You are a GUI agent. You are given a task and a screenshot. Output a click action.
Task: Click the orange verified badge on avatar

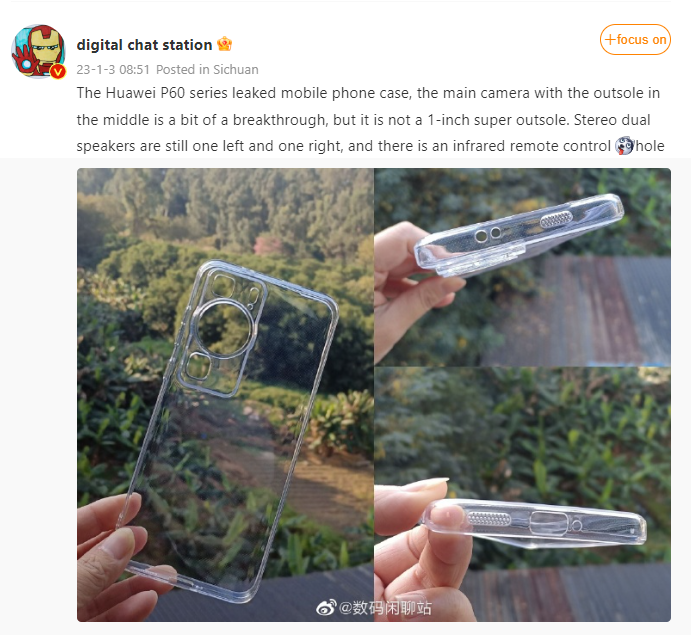[58, 72]
